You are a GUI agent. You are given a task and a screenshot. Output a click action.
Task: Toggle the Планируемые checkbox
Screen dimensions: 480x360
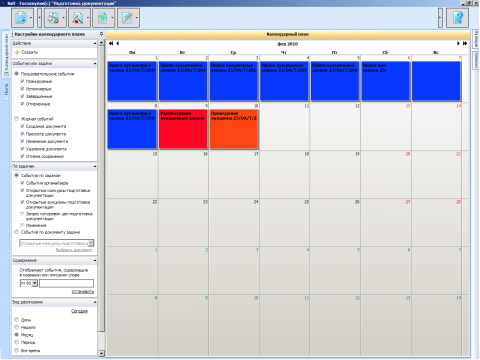[22, 81]
